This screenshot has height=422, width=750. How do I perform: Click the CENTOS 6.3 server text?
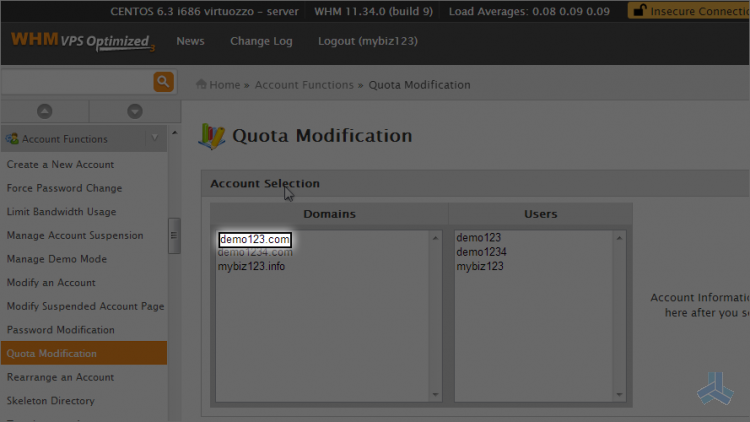coord(204,11)
